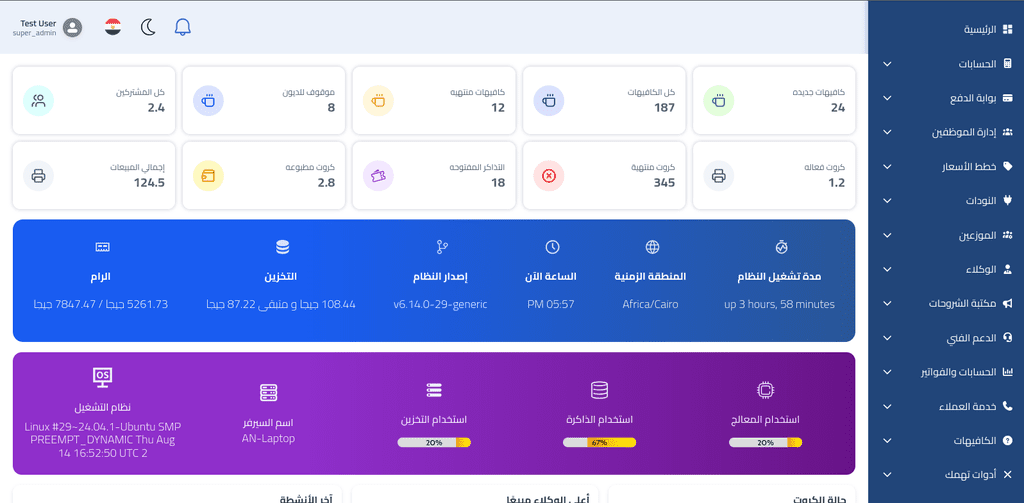Viewport: 1024px width, 503px height.
Task: Expand the بوابة الدفع sidebar menu
Action: (946, 98)
